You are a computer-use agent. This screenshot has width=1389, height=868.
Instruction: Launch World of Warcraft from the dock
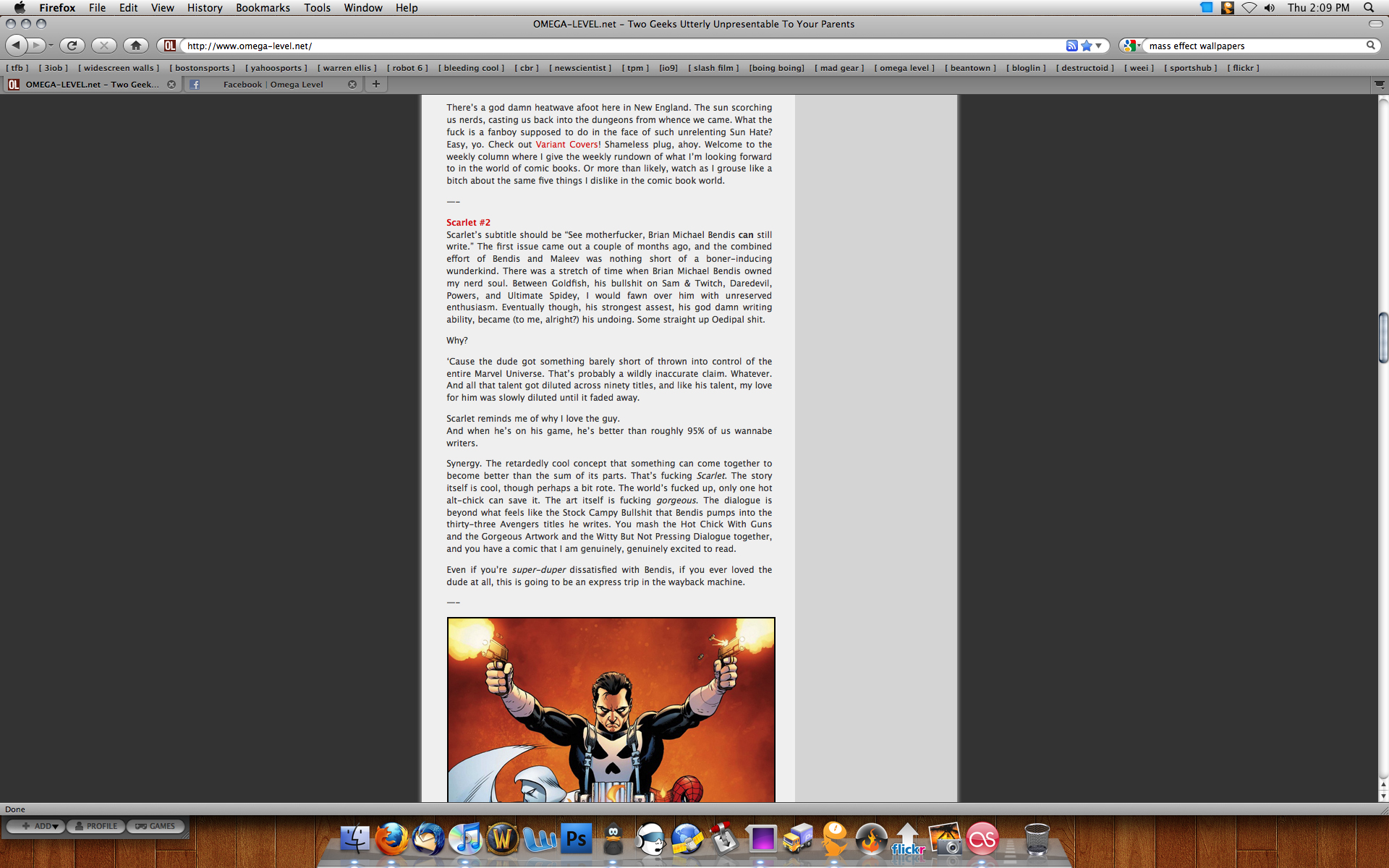point(502,839)
